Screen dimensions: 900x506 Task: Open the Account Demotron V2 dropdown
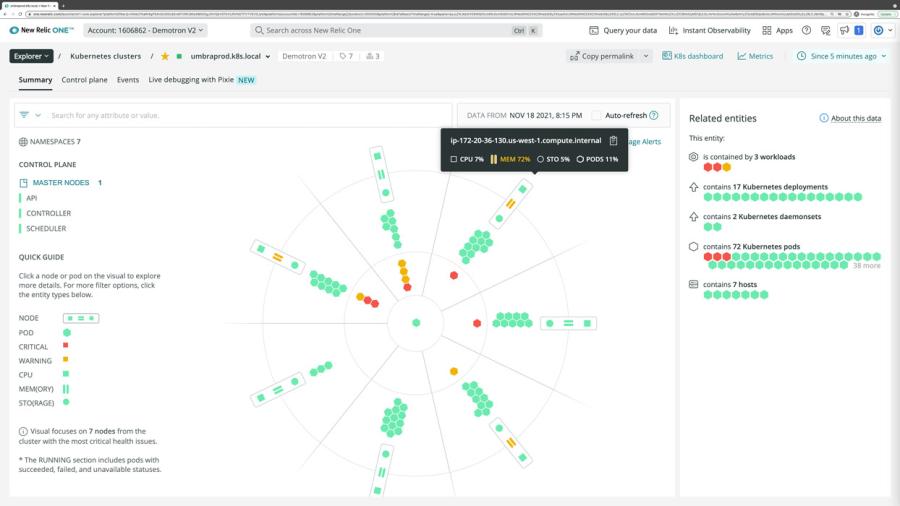click(x=145, y=30)
